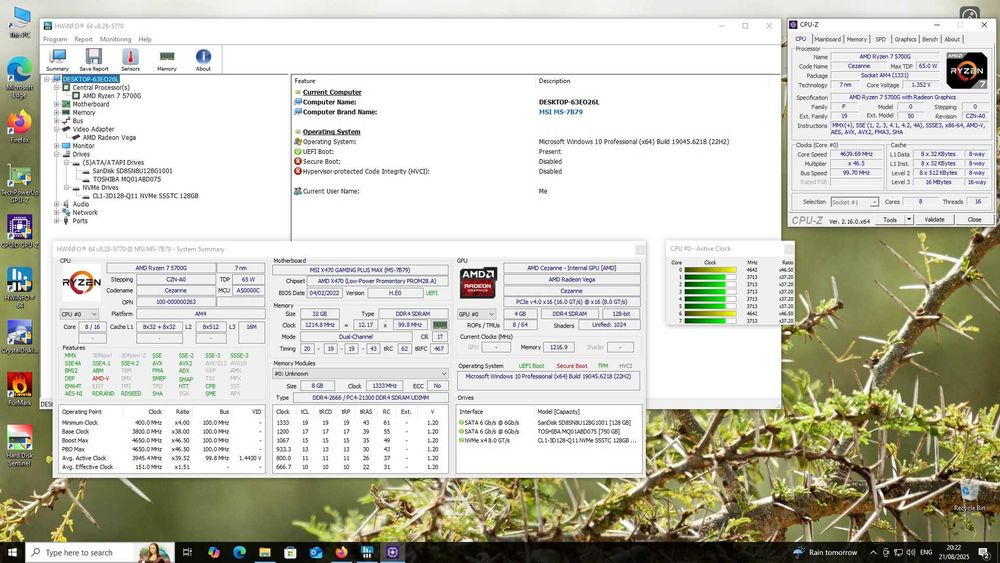The image size is (1000, 563).
Task: Switch to the SPD tab in CPU-Z
Action: tap(880, 39)
